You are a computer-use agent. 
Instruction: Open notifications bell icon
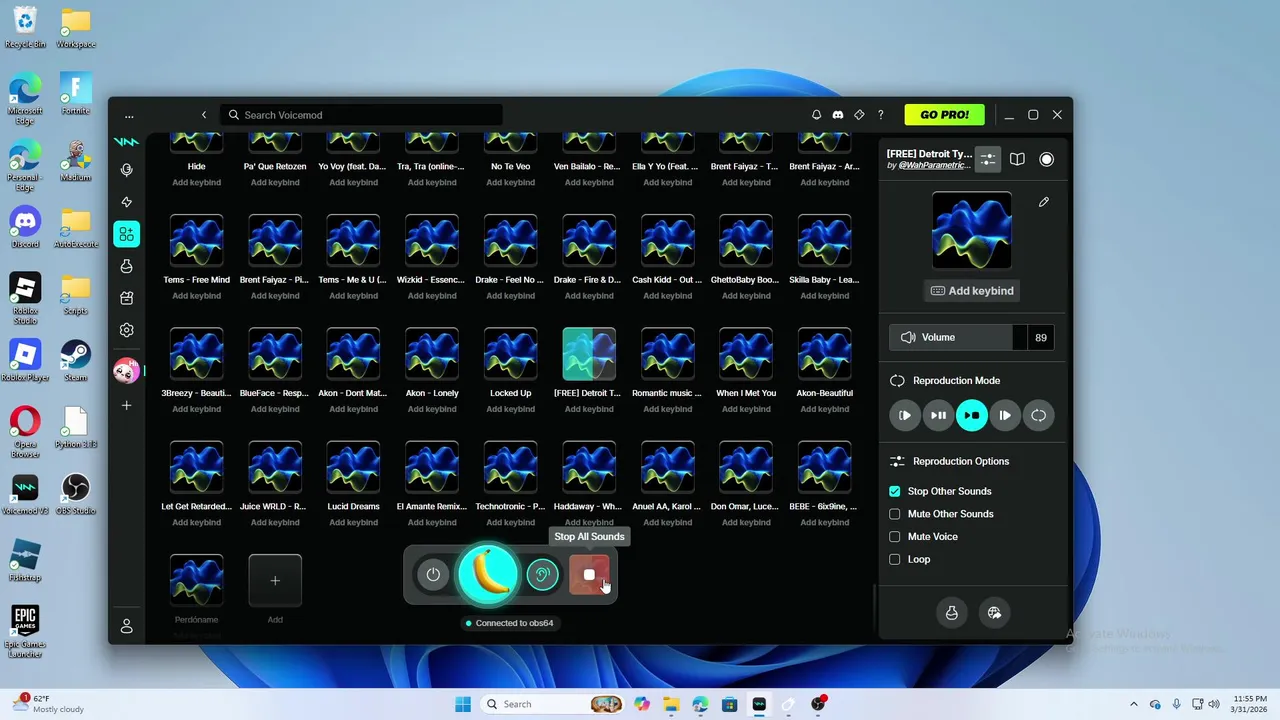tap(817, 115)
